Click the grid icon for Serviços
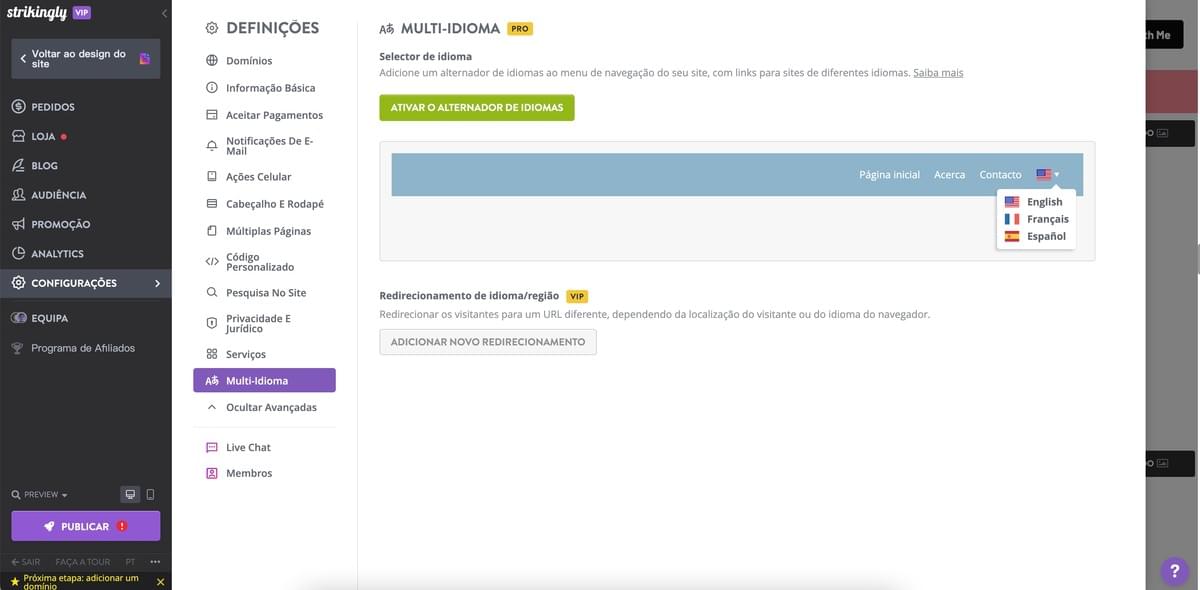The height and width of the screenshot is (590, 1200). click(x=211, y=355)
